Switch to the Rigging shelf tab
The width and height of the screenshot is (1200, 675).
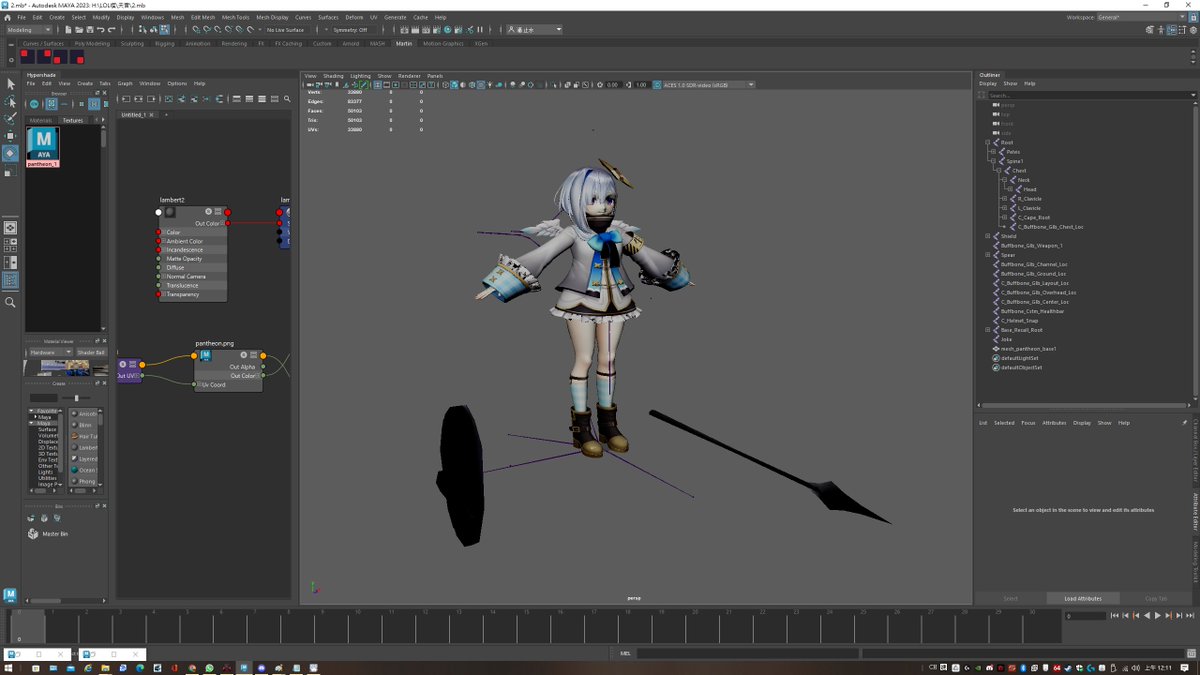(164, 44)
